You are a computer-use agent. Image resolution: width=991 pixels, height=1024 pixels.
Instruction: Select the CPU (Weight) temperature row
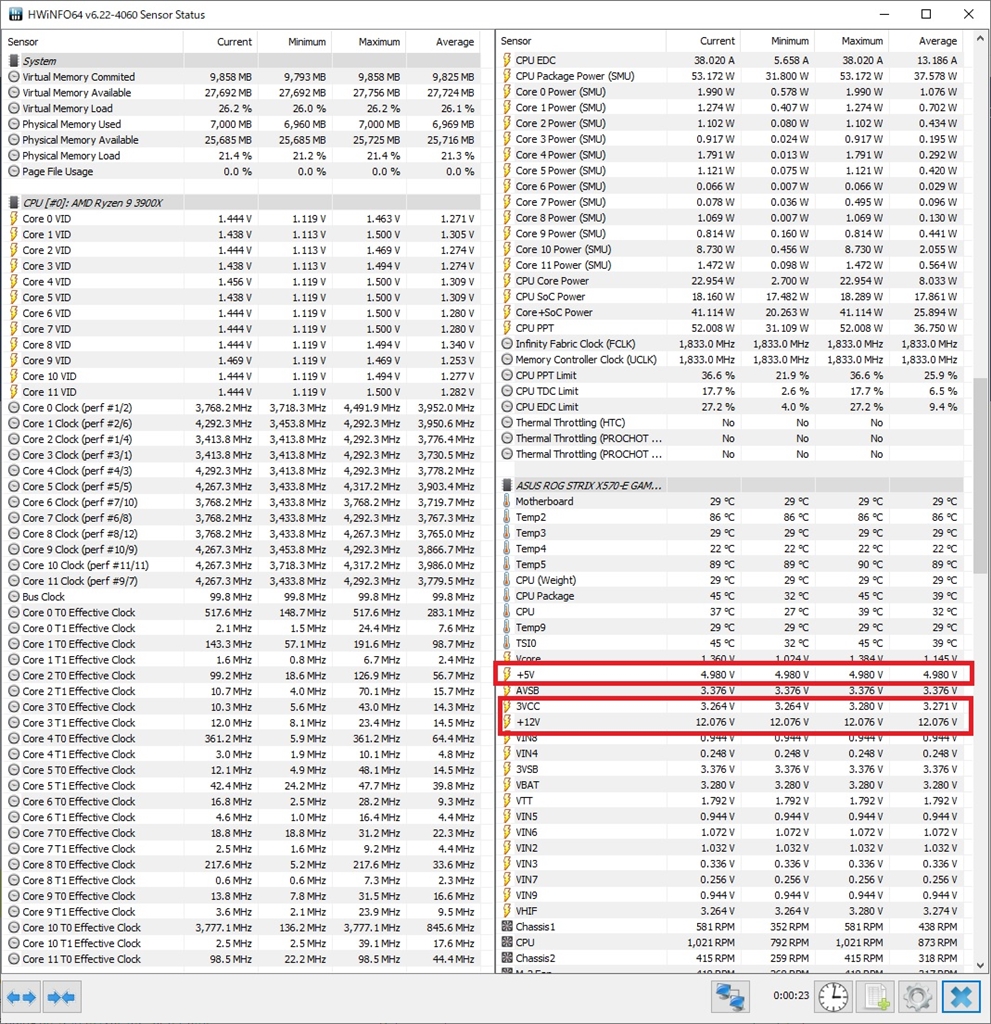730,580
